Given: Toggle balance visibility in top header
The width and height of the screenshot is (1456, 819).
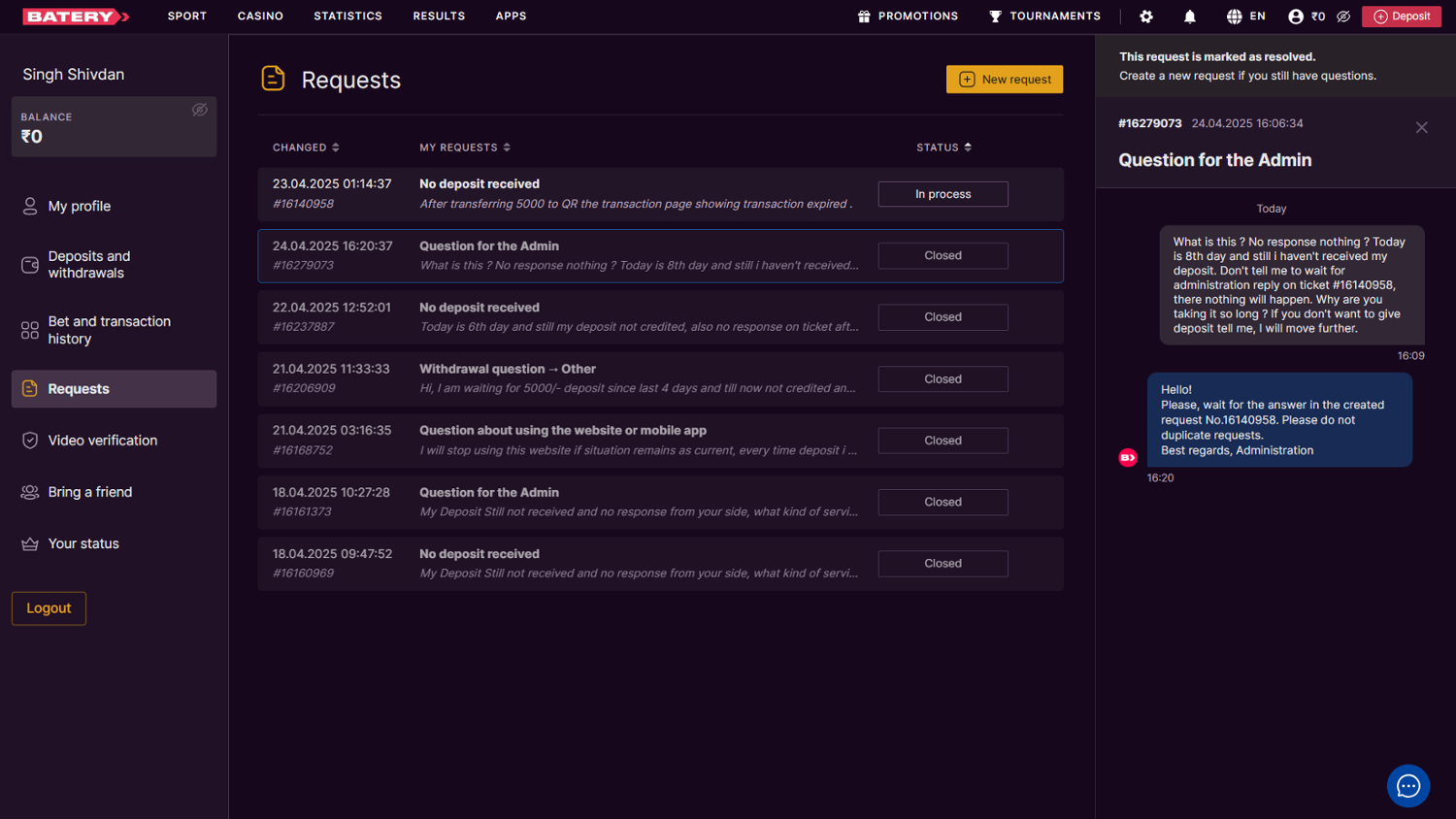Looking at the screenshot, I should pyautogui.click(x=1343, y=16).
